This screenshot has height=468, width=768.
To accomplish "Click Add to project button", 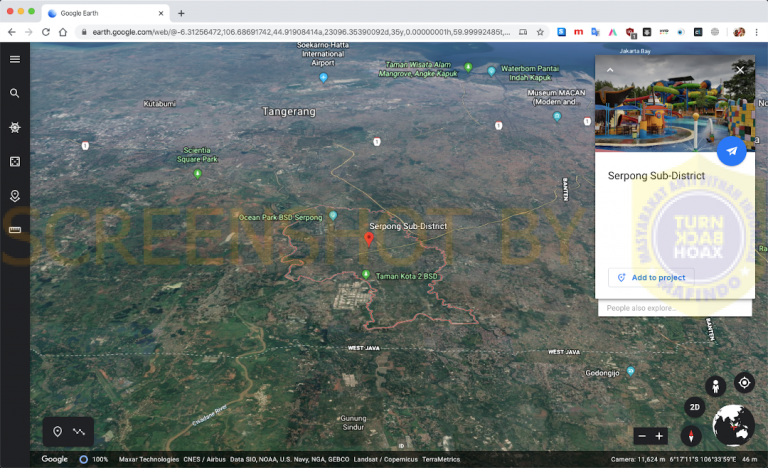I will (651, 277).
